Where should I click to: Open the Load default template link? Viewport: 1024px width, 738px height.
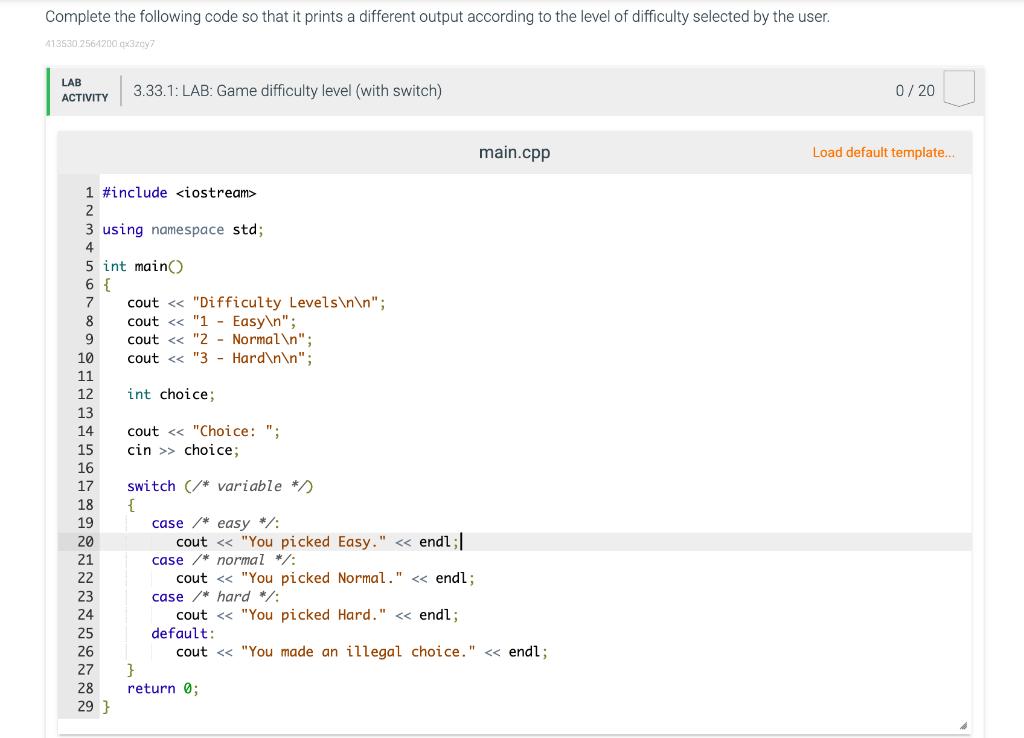click(x=883, y=152)
